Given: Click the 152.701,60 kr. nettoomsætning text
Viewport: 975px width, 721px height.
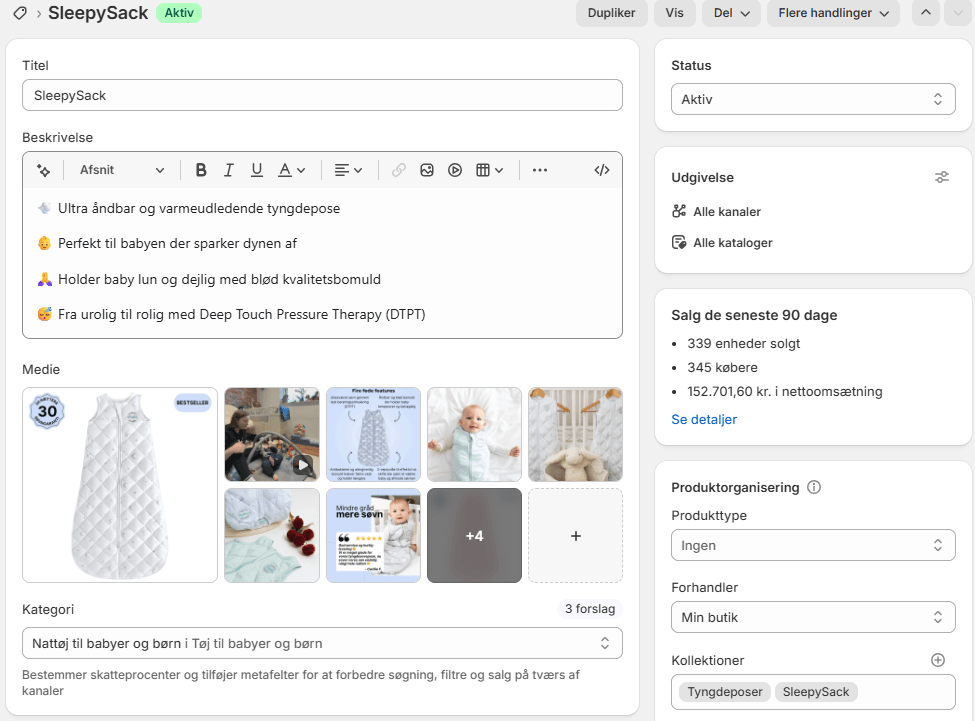Looking at the screenshot, I should pos(785,392).
